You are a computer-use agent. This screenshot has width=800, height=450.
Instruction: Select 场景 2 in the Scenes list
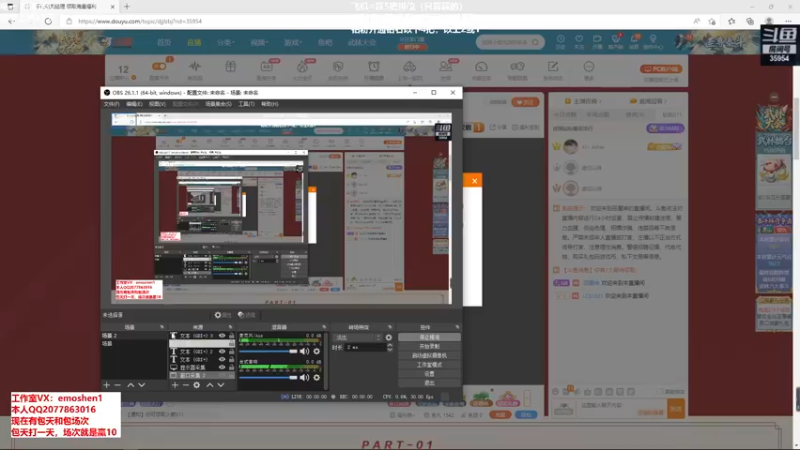134,336
